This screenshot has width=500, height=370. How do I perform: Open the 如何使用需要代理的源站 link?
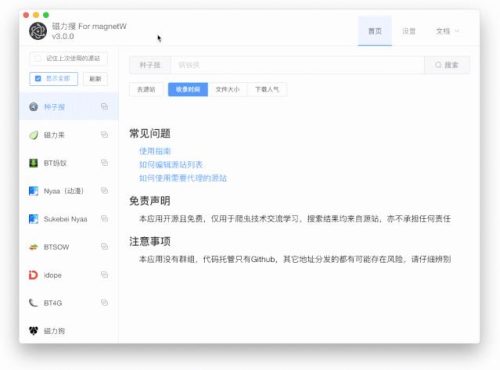183,178
